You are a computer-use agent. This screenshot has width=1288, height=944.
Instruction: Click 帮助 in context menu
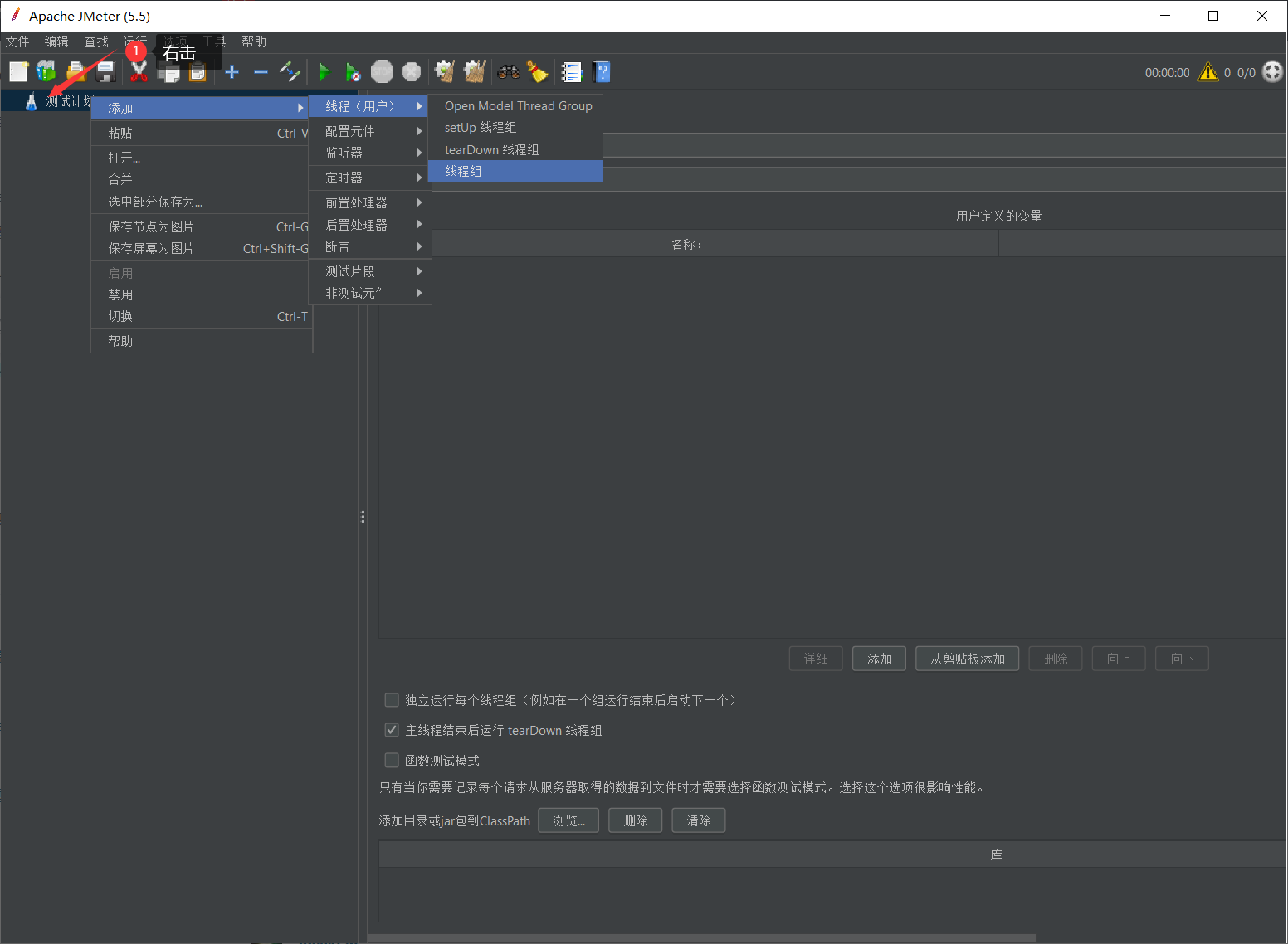point(200,341)
